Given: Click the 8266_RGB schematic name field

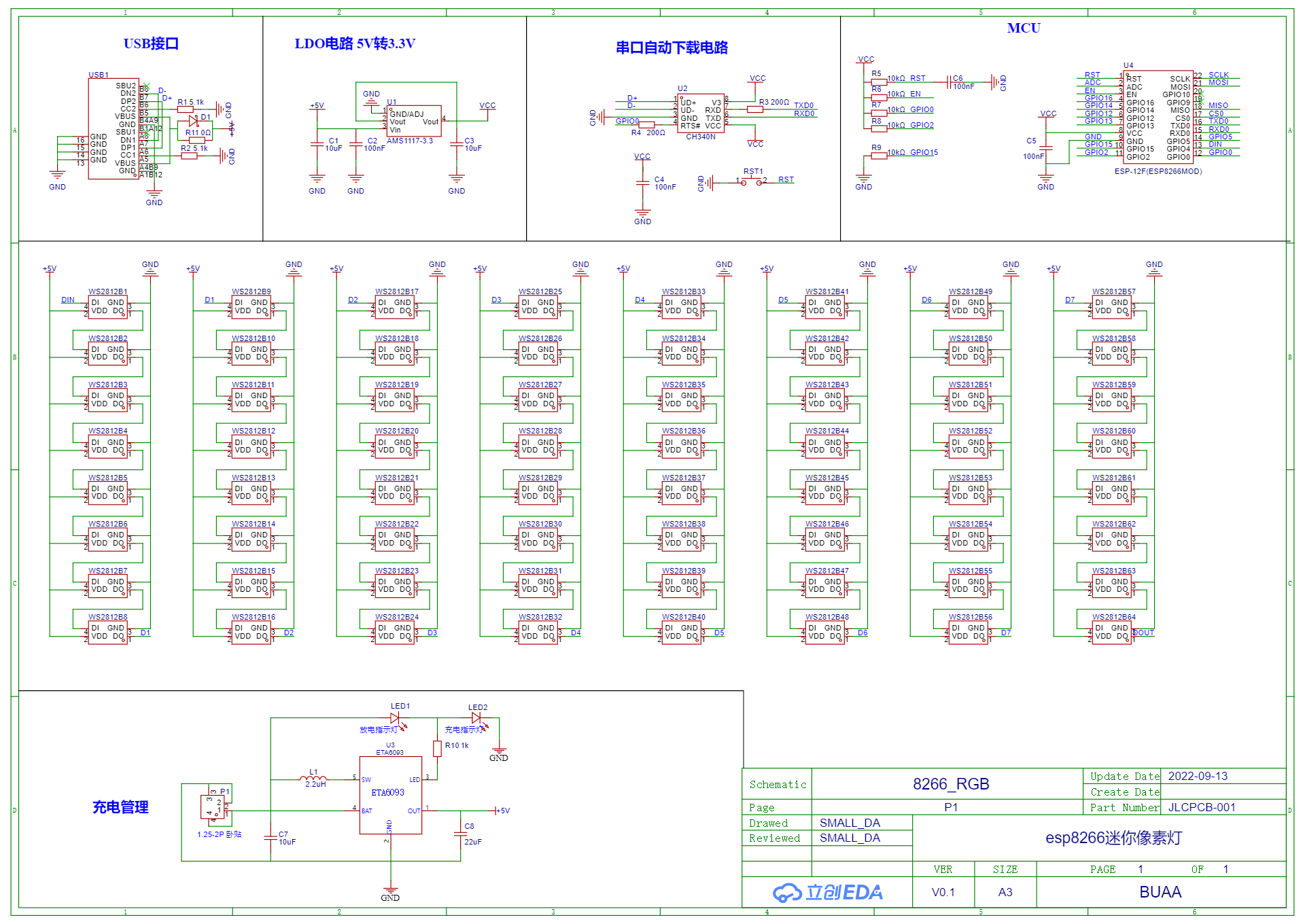Looking at the screenshot, I should (950, 784).
